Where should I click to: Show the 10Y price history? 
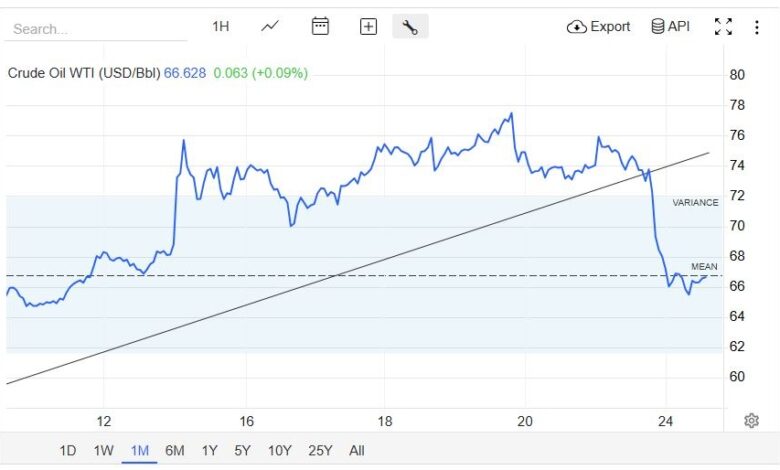tap(280, 451)
